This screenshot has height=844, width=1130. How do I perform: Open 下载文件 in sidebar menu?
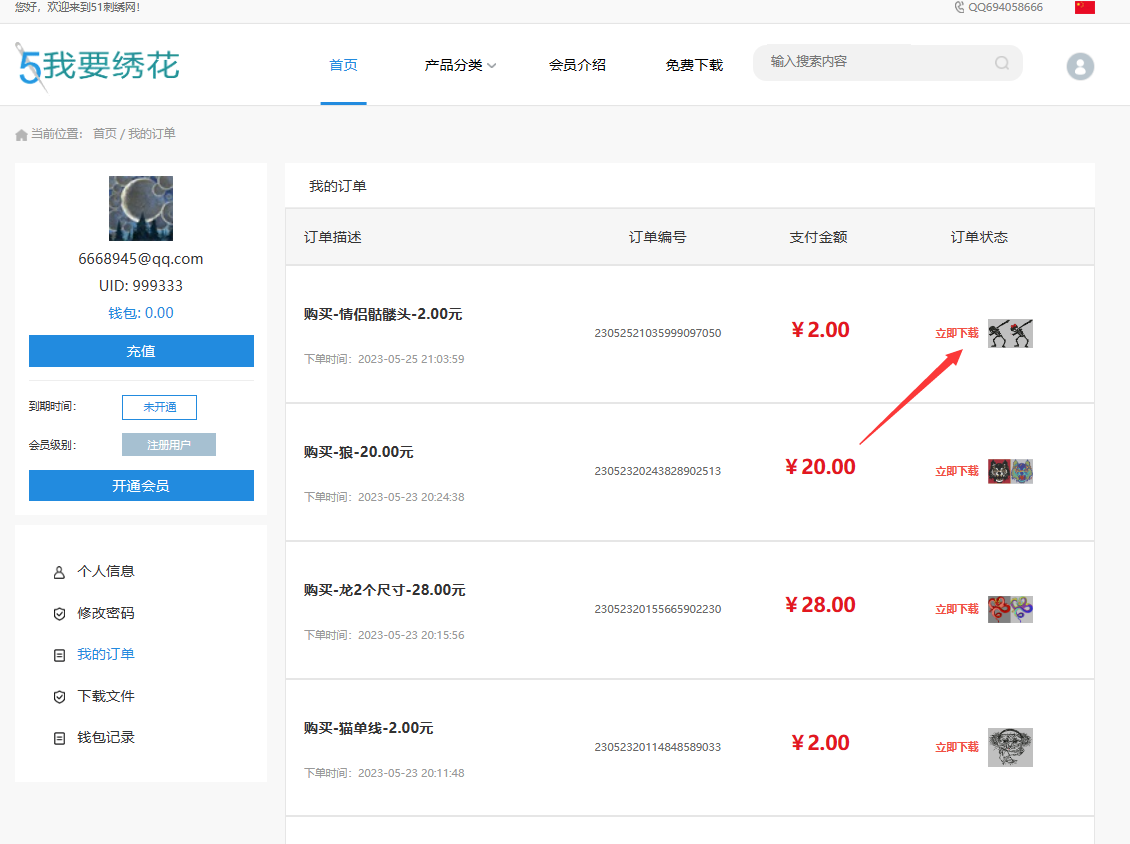106,696
